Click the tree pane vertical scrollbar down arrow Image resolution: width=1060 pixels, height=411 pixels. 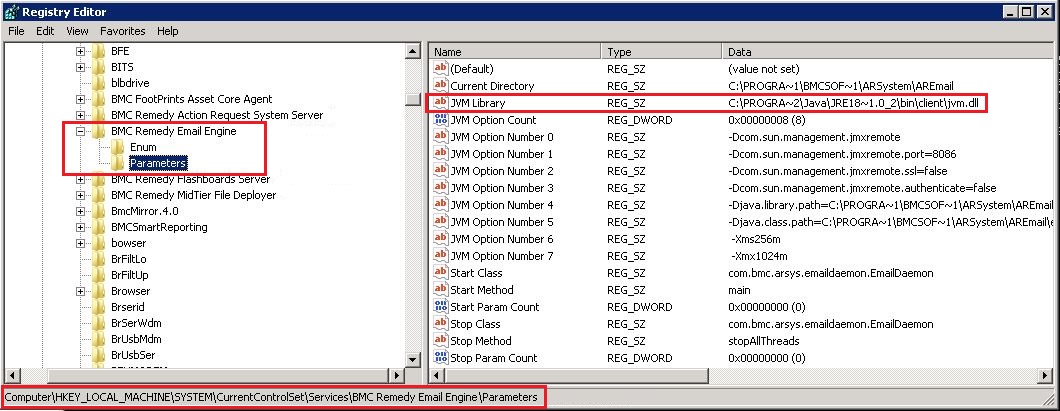point(412,358)
